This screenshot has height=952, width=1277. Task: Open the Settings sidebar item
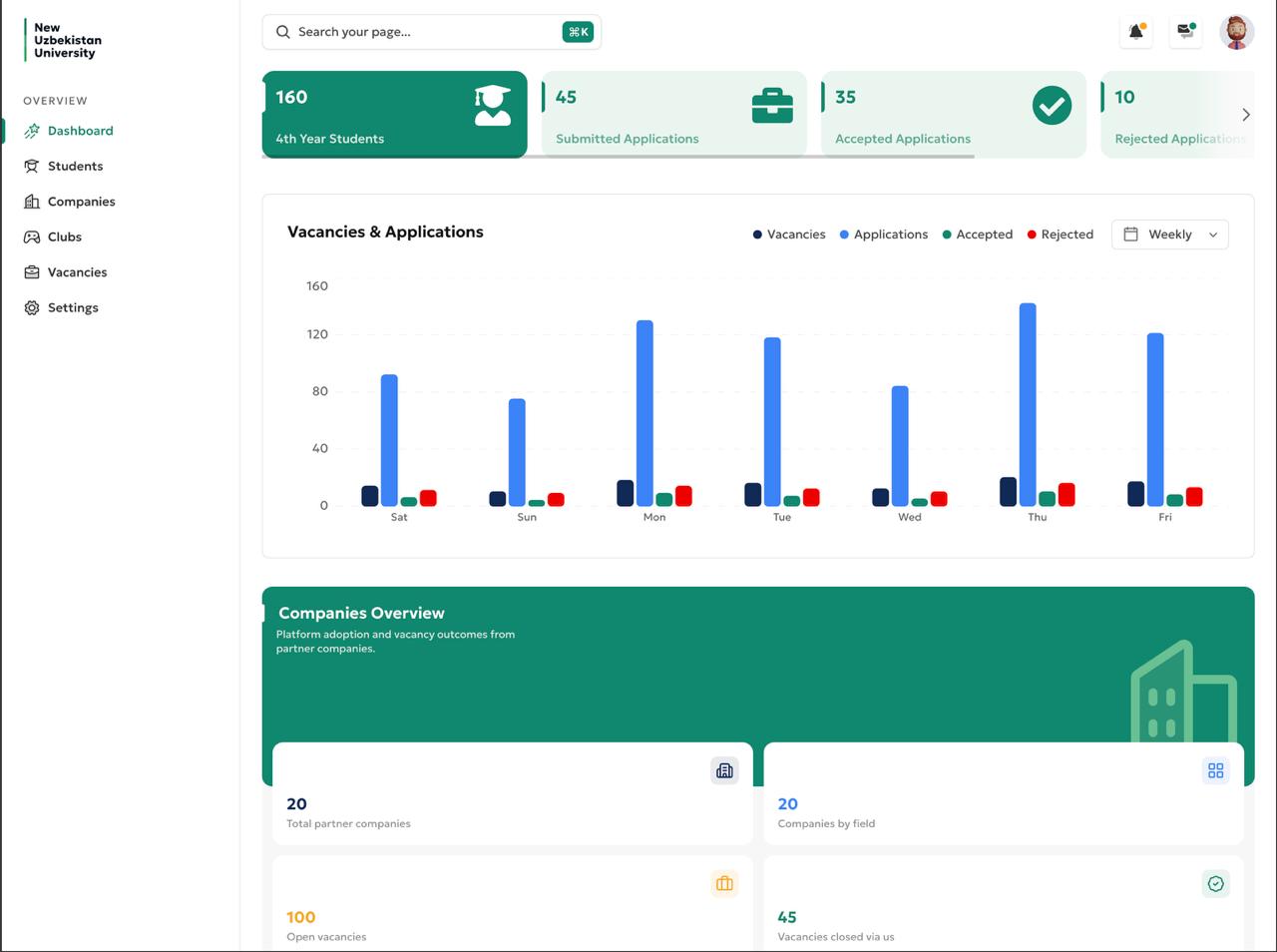(73, 307)
